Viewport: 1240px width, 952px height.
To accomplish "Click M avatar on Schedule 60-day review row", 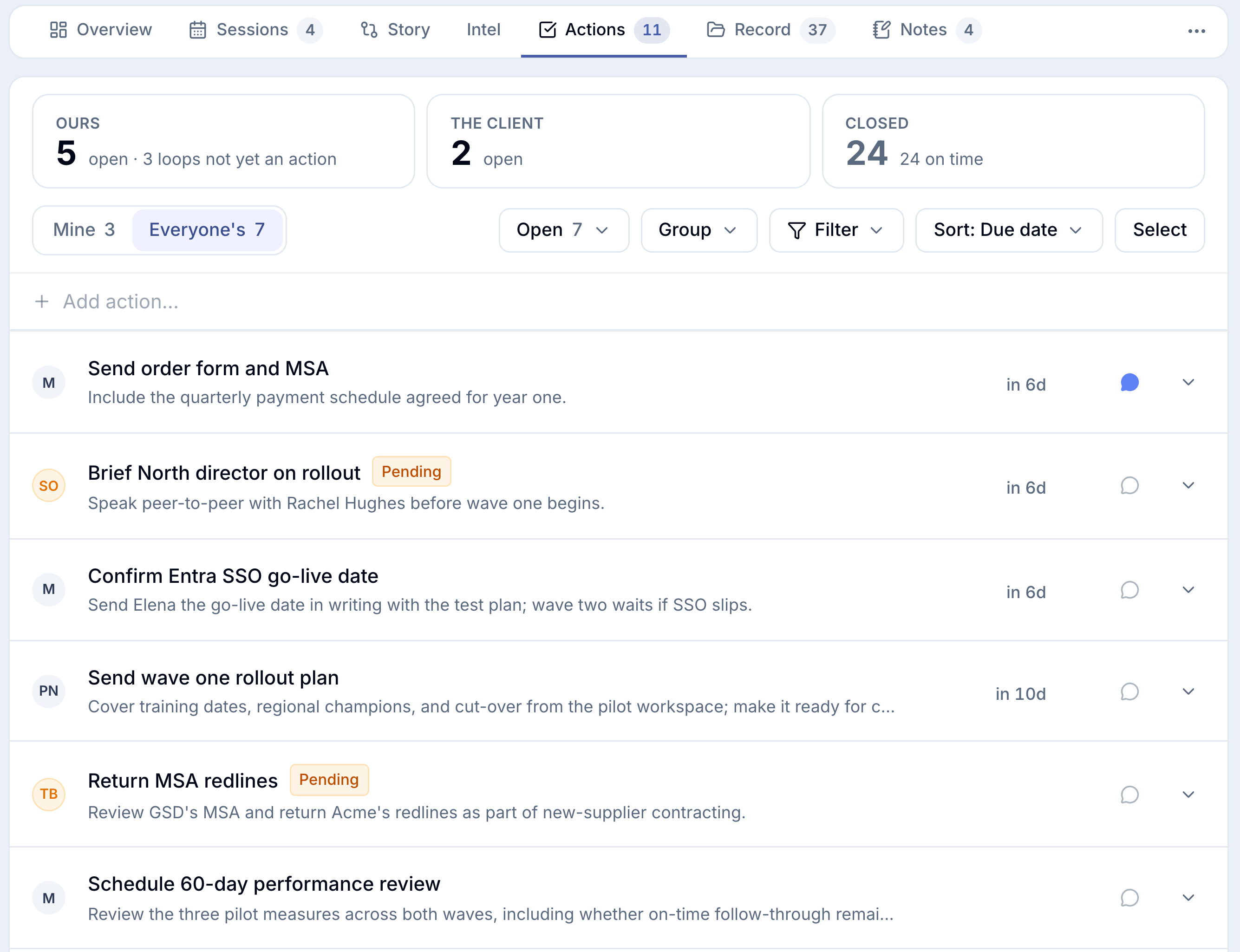I will [49, 898].
